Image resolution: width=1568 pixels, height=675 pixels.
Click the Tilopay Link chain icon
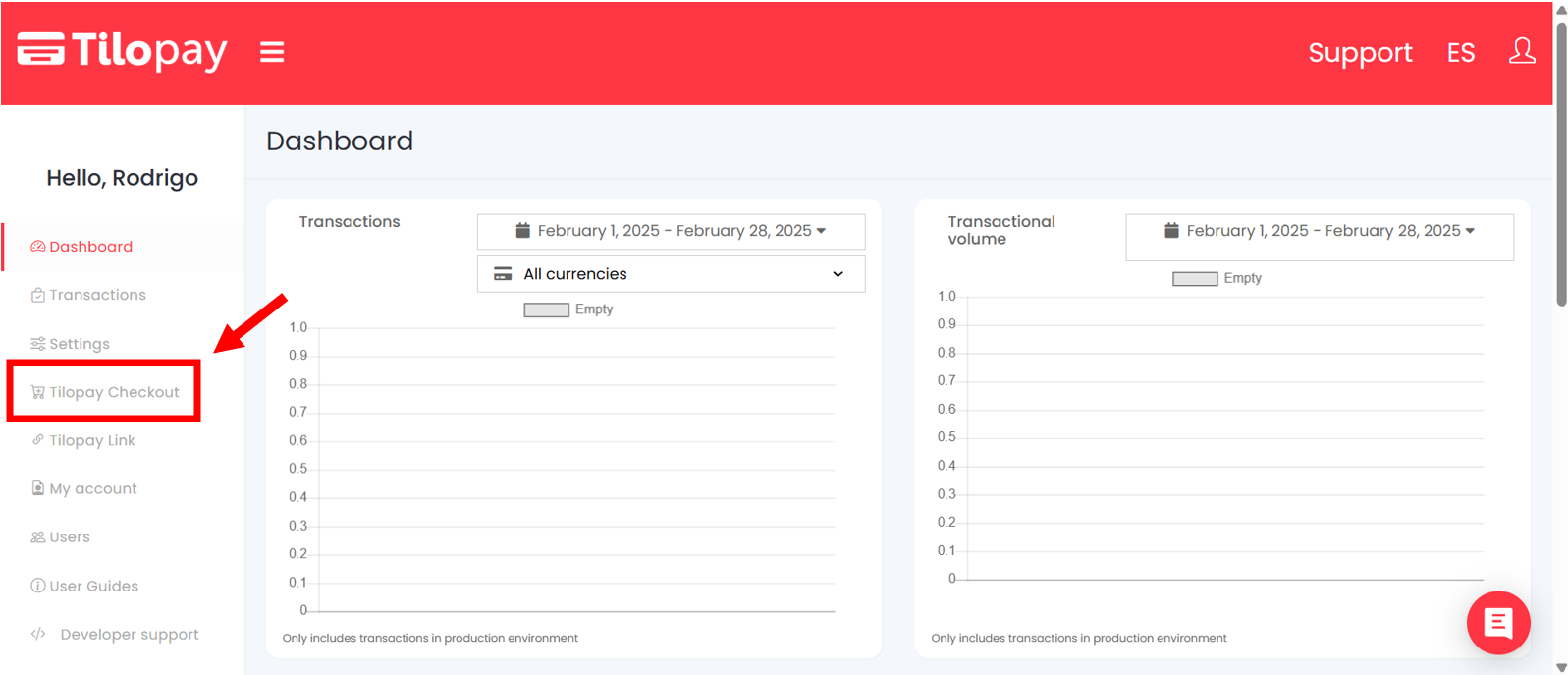click(38, 440)
